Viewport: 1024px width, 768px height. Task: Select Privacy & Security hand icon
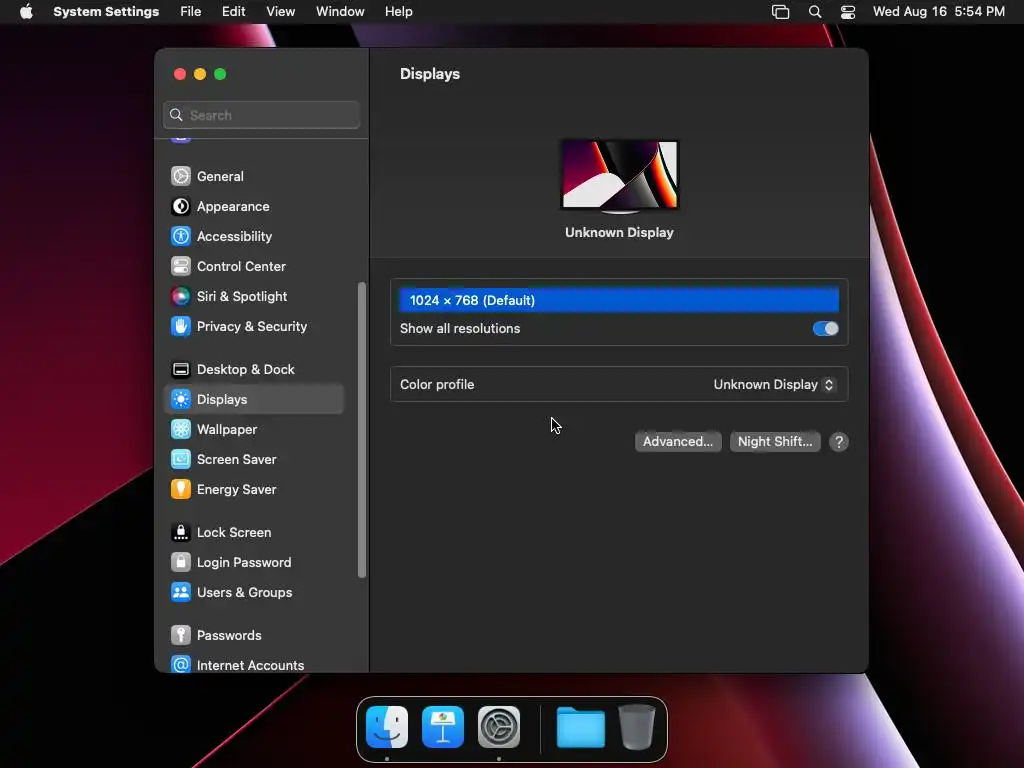pos(181,327)
